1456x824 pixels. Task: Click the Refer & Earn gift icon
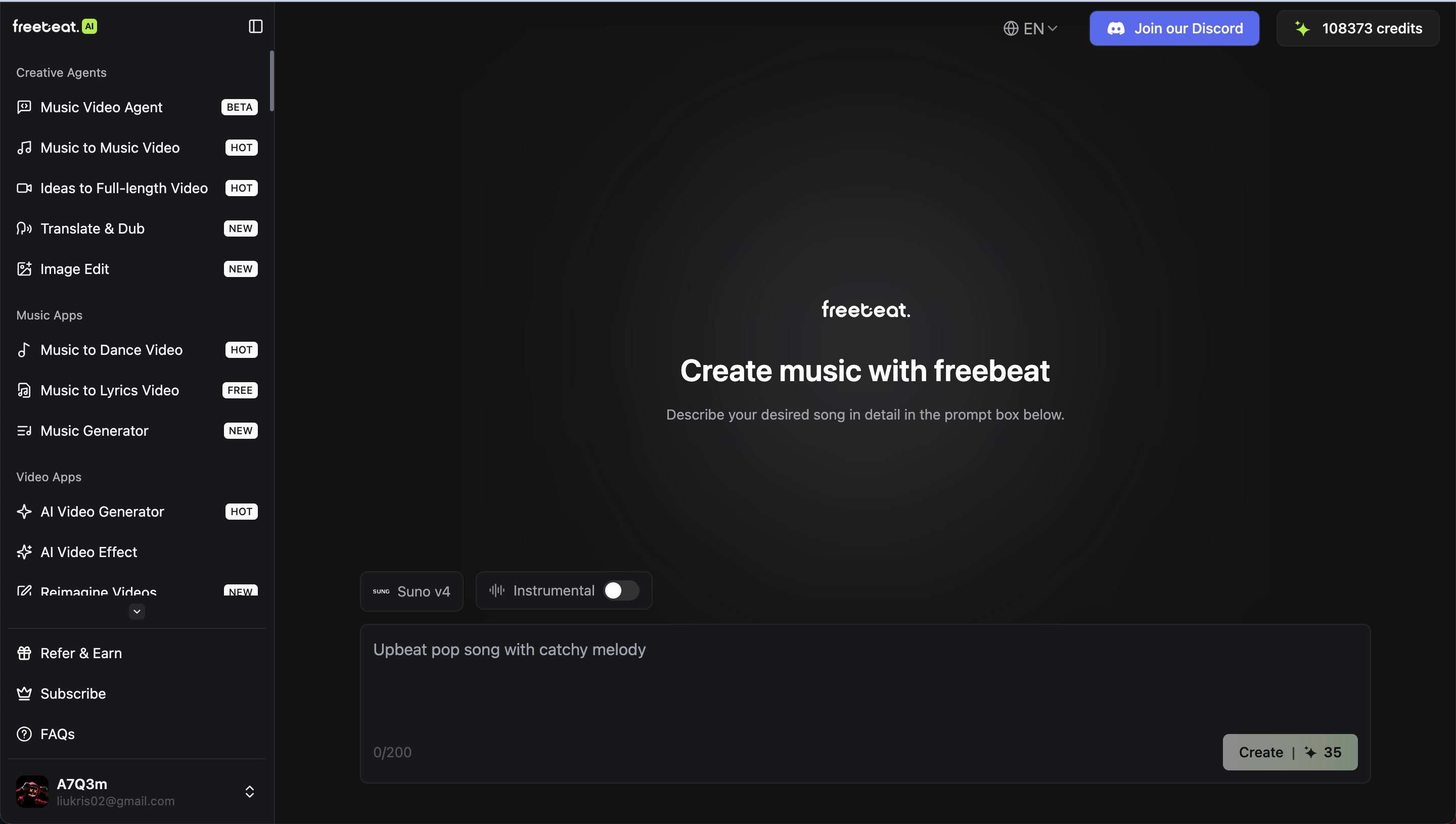(24, 653)
